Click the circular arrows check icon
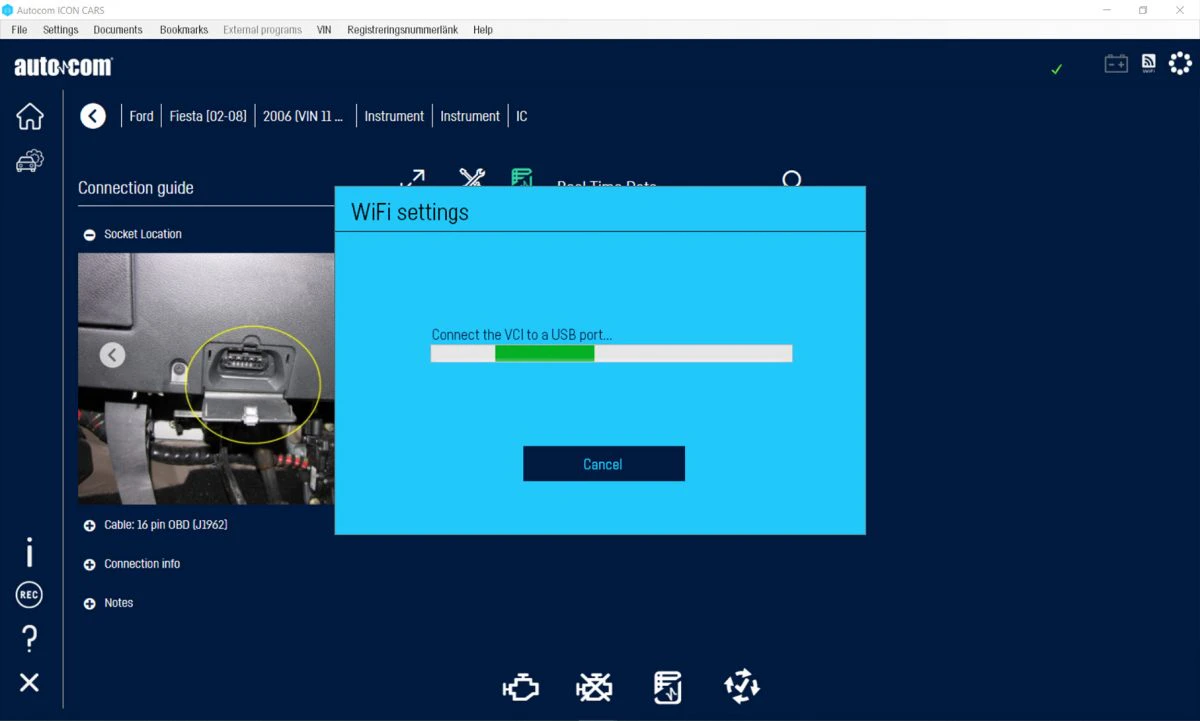The width and height of the screenshot is (1200, 721). (742, 687)
